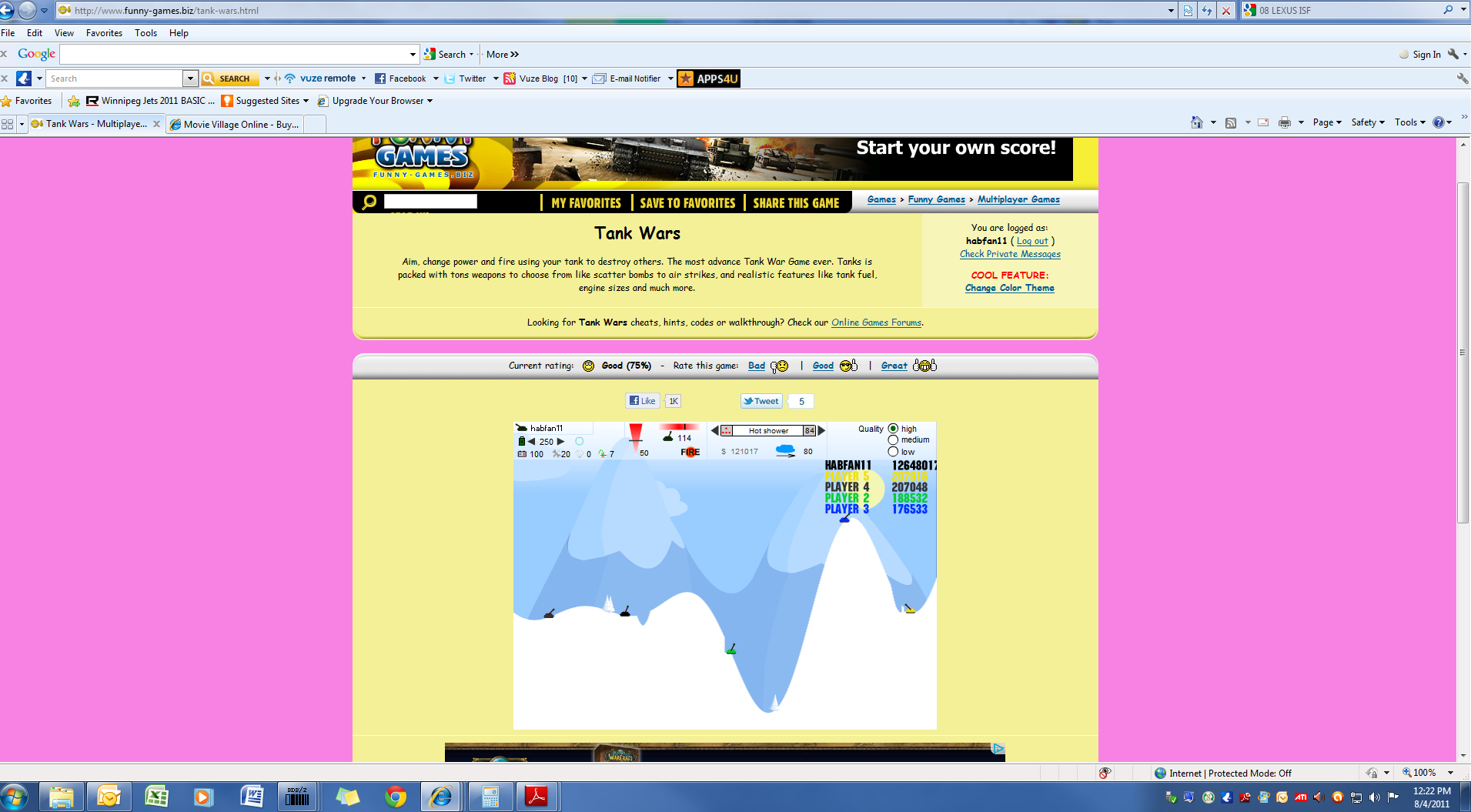Viewport: 1471px width, 812px height.
Task: Click the Facebook Like button
Action: point(642,401)
